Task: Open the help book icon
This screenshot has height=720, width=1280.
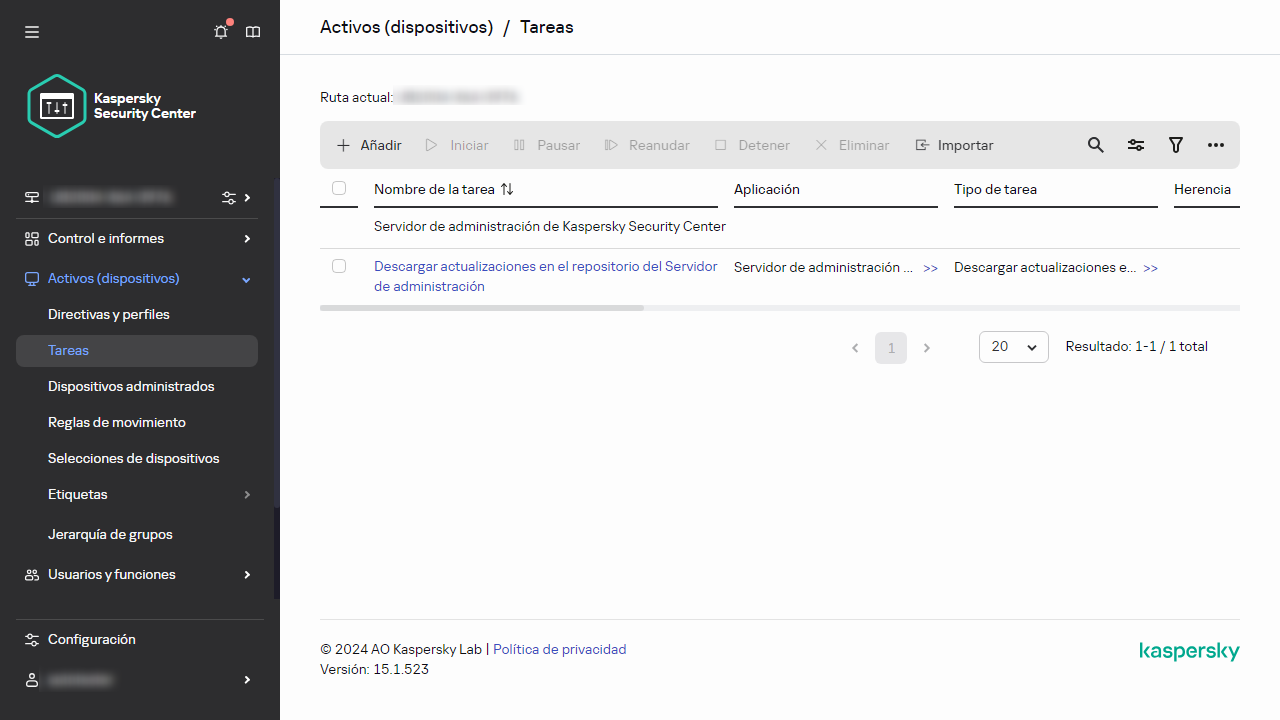Action: tap(253, 32)
